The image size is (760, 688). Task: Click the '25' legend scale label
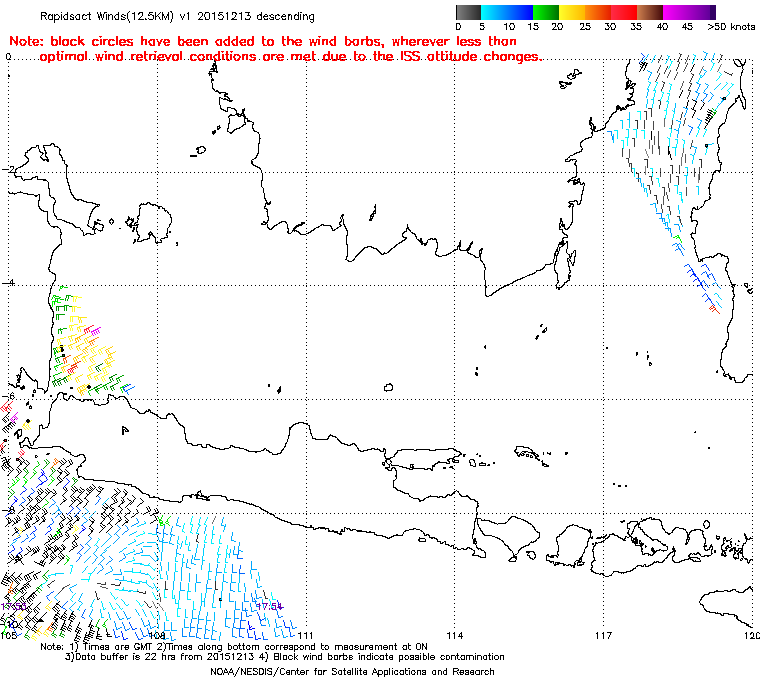[x=585, y=27]
